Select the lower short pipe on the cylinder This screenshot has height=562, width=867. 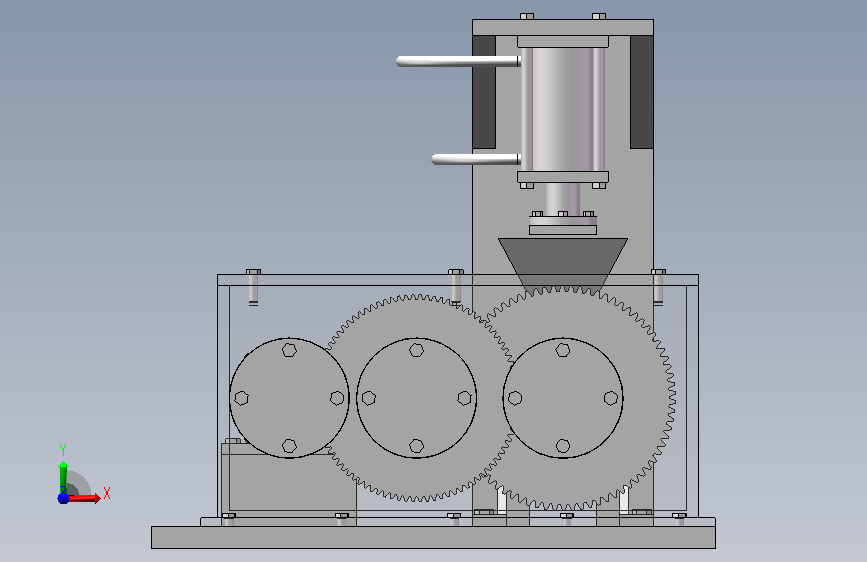pos(476,159)
